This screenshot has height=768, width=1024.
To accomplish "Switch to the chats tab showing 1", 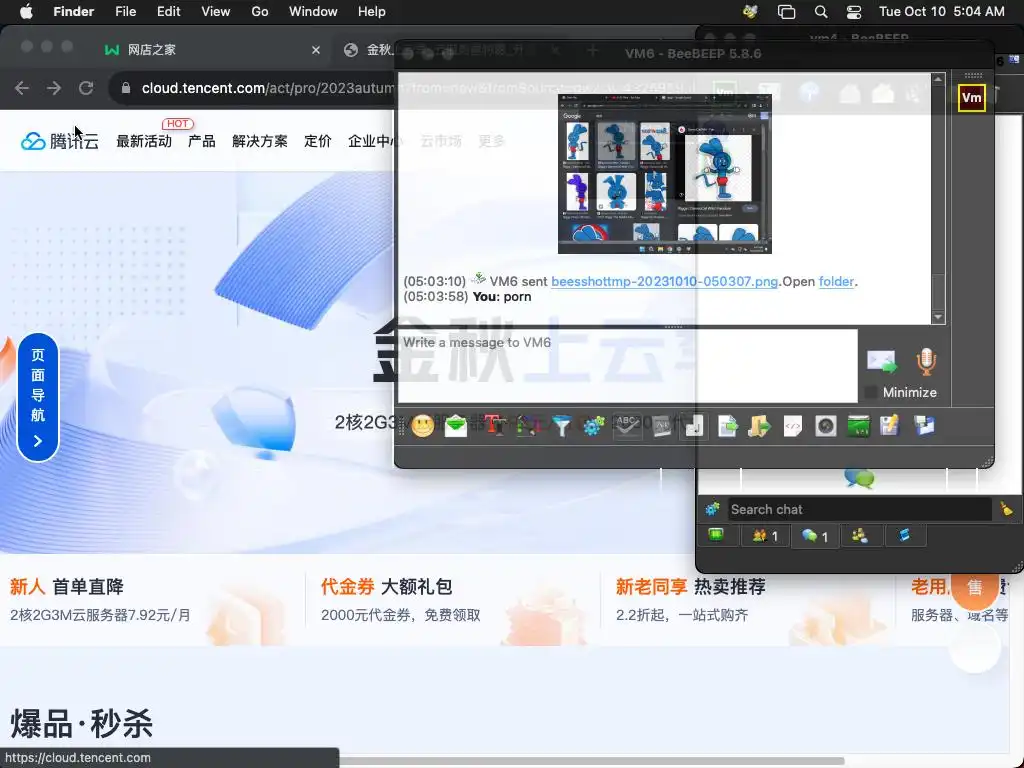I will pyautogui.click(x=815, y=536).
